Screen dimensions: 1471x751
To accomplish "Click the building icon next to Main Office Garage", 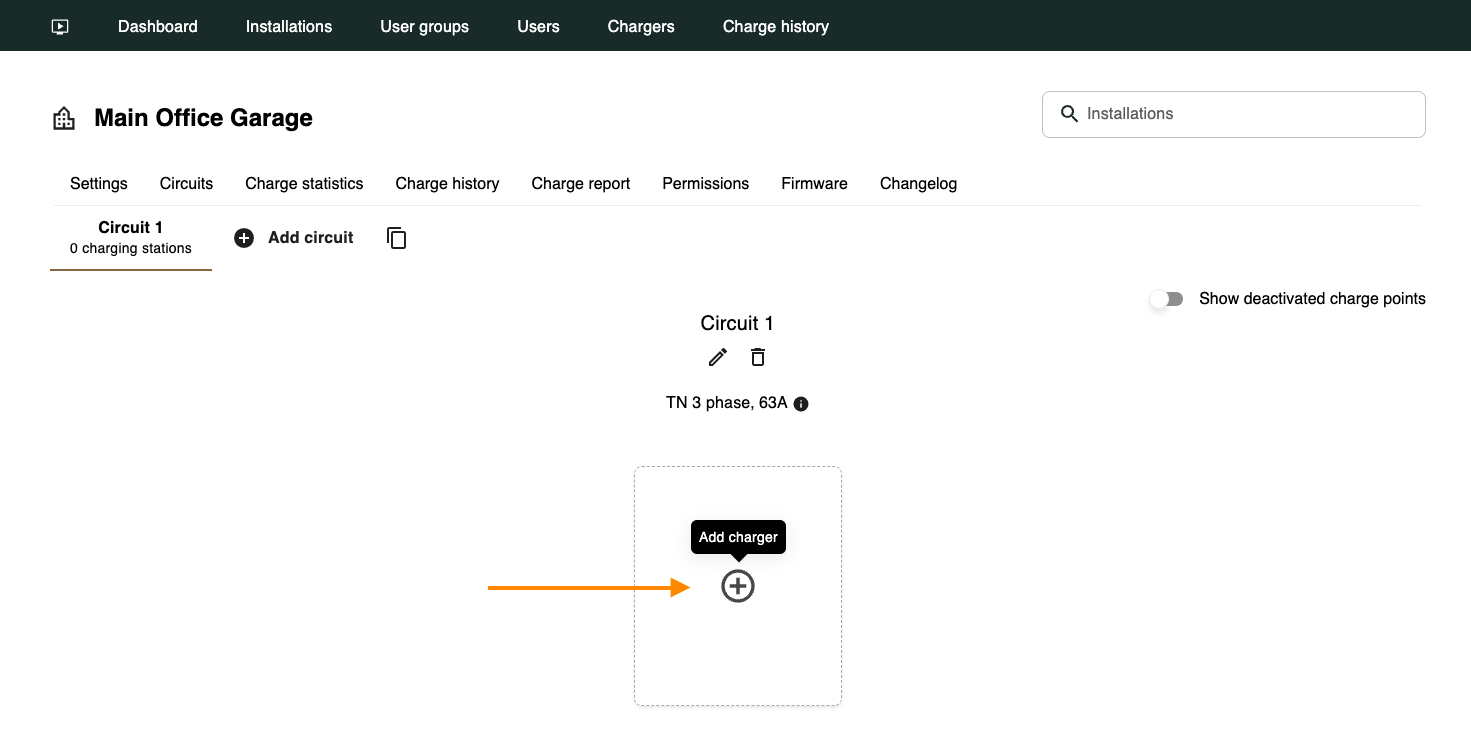I will tap(63, 117).
